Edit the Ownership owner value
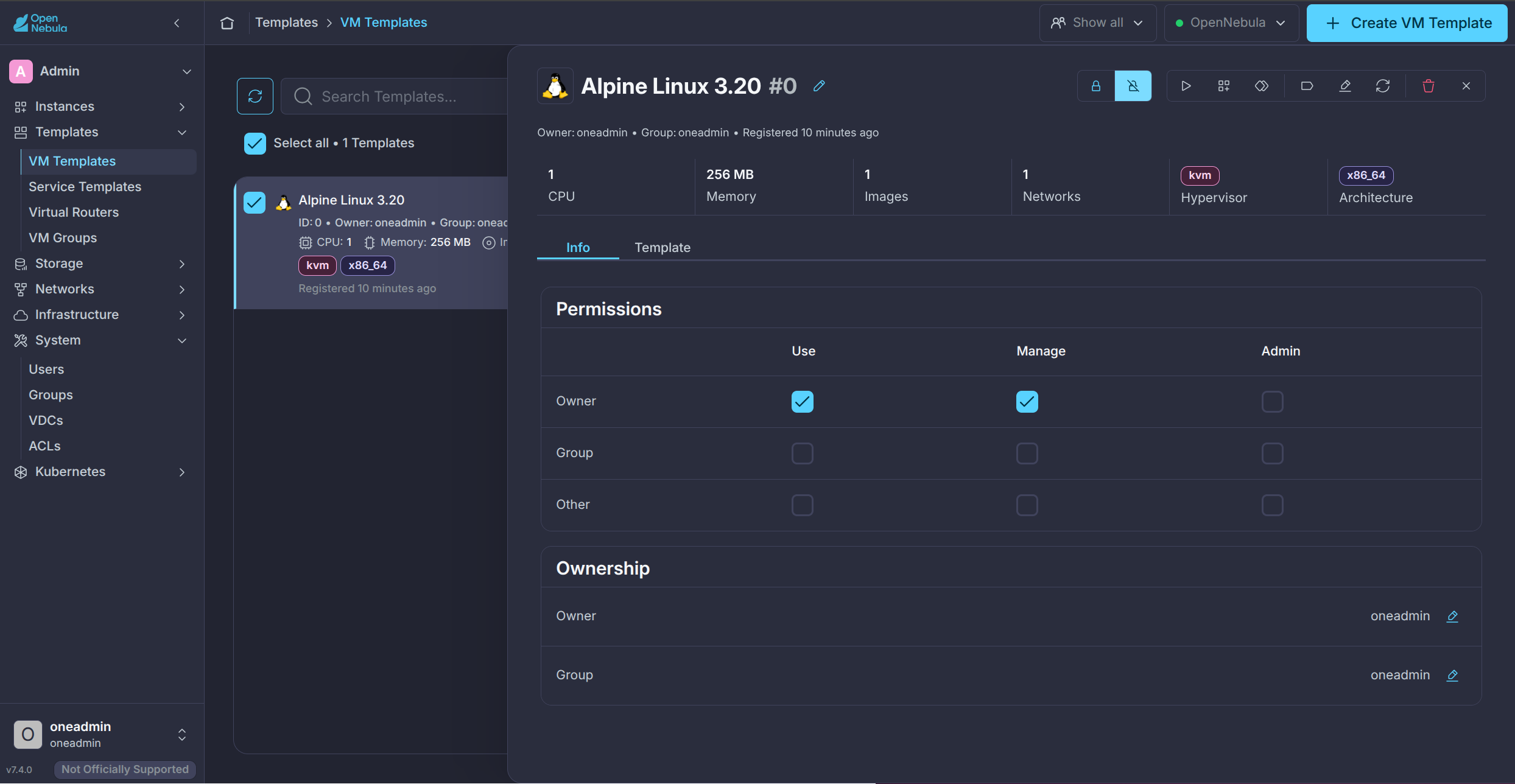This screenshot has height=784, width=1515. [x=1452, y=616]
